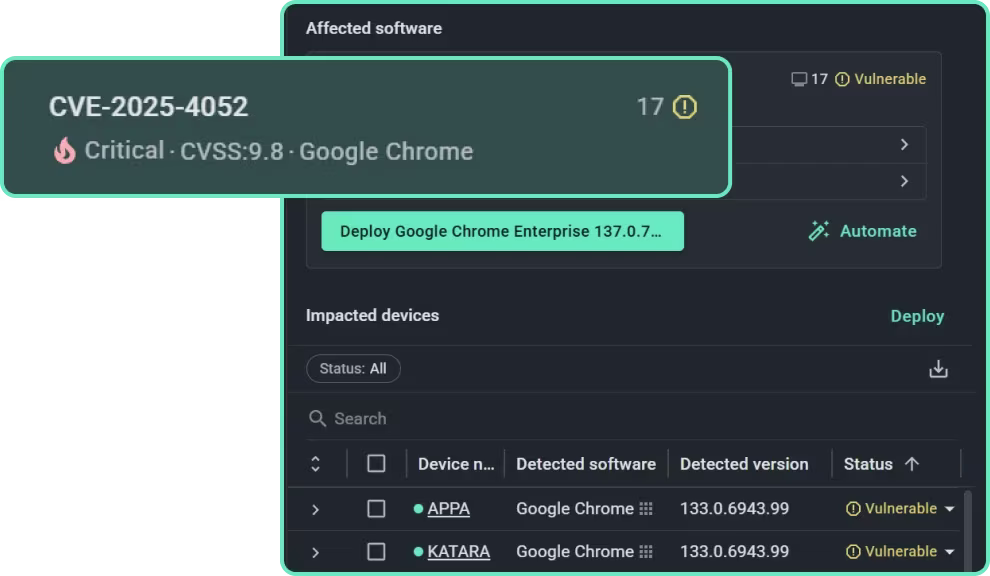Click the download export icon
The image size is (990, 576).
point(938,369)
